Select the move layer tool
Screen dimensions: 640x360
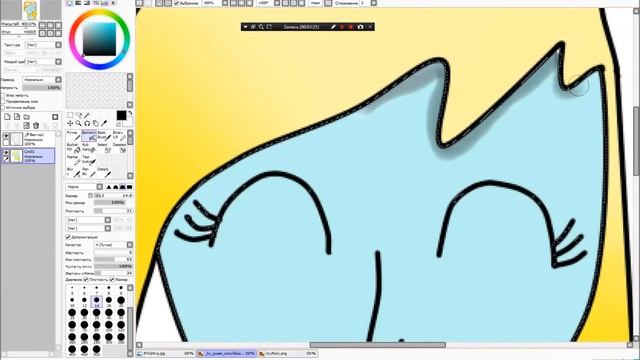[x=70, y=123]
